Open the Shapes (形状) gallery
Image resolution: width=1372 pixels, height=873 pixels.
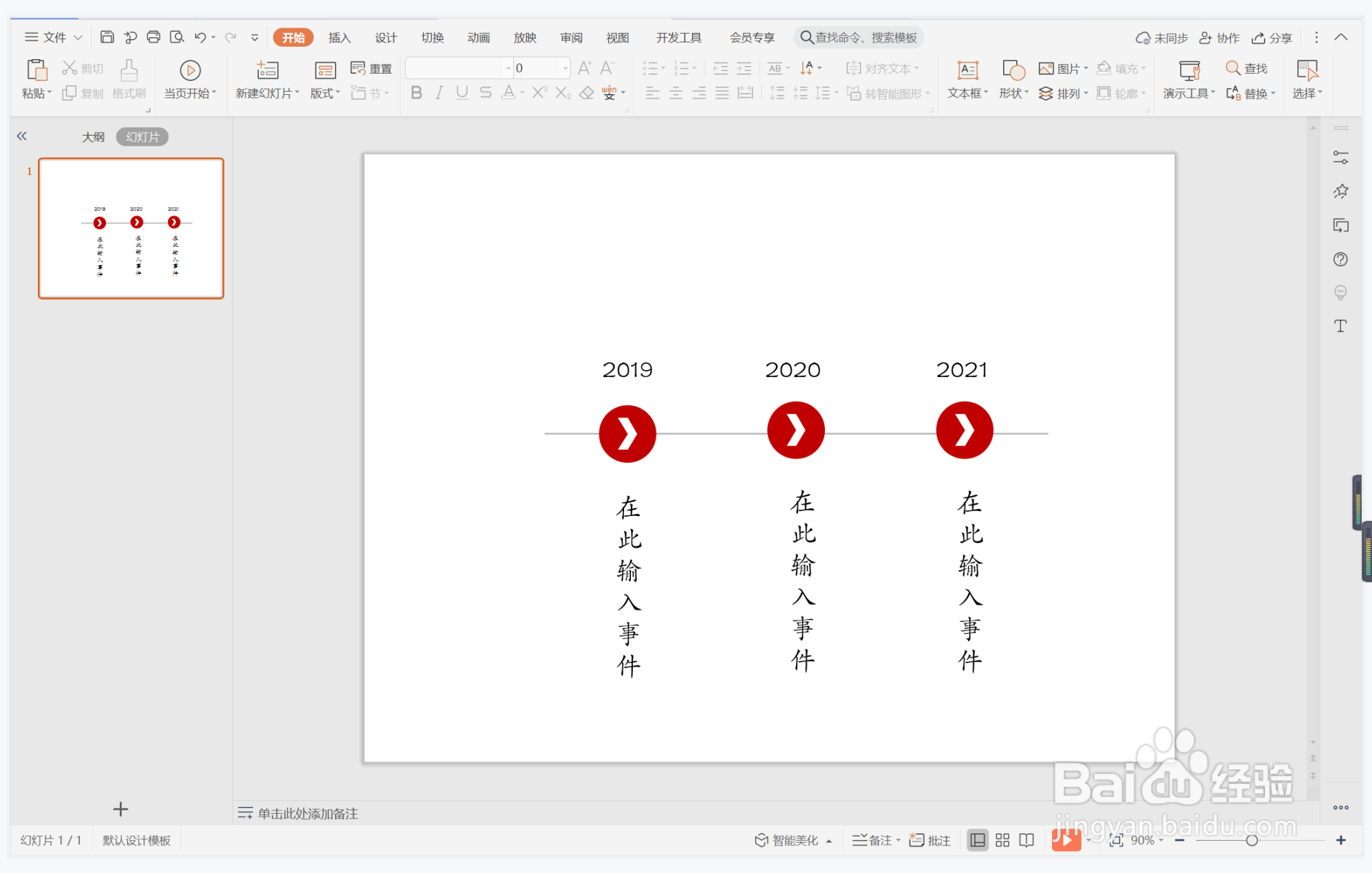tap(1014, 71)
